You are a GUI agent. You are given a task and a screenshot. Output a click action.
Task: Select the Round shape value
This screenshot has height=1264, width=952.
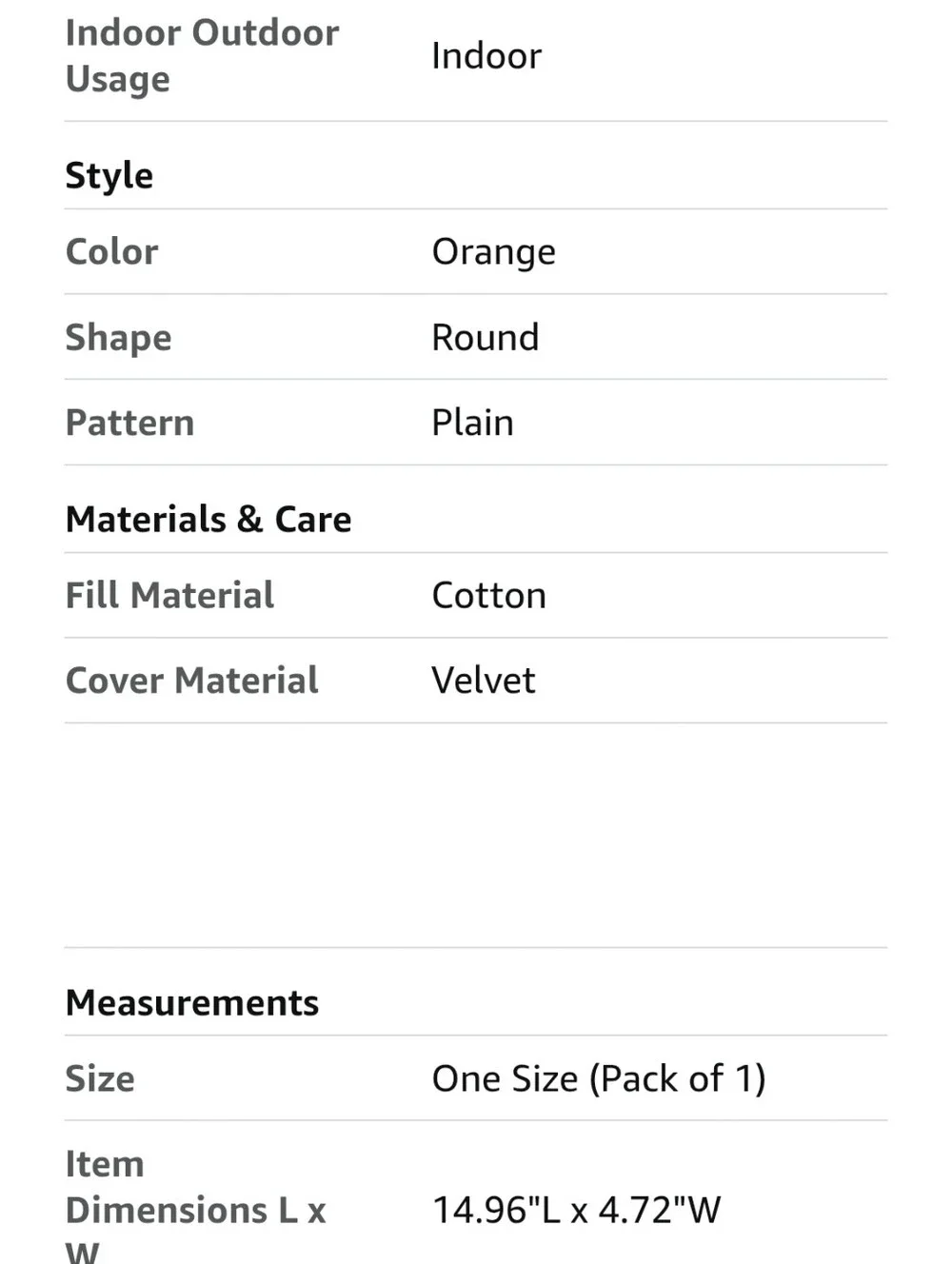click(x=486, y=337)
